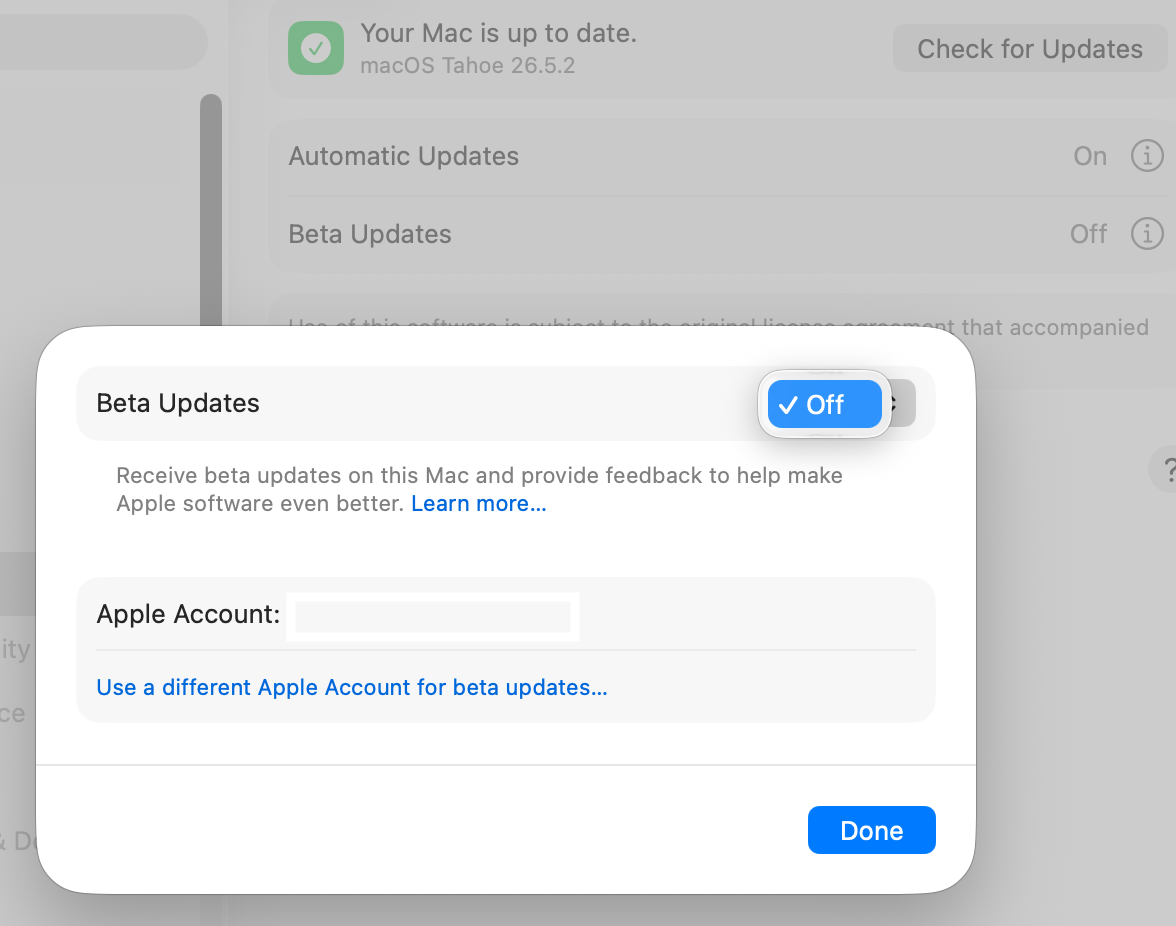Click the green up-to-date checkmark icon
Screen dimensions: 1176x926
coord(316,48)
